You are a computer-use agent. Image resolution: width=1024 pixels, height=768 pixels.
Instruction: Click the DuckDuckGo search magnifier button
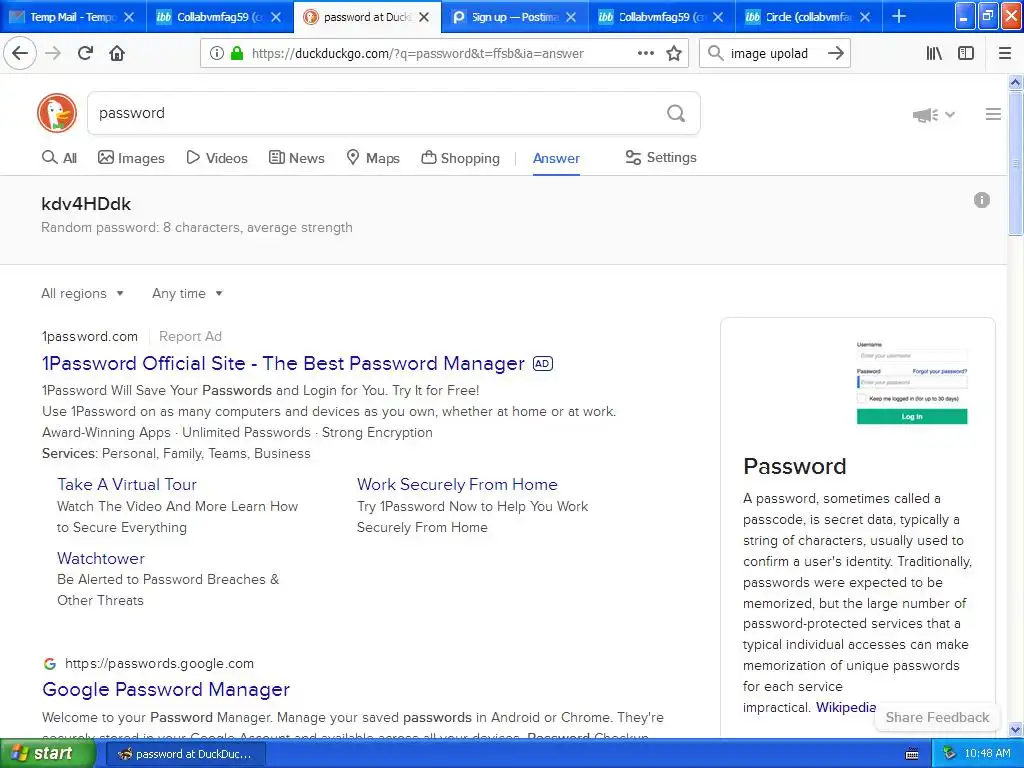tap(676, 113)
